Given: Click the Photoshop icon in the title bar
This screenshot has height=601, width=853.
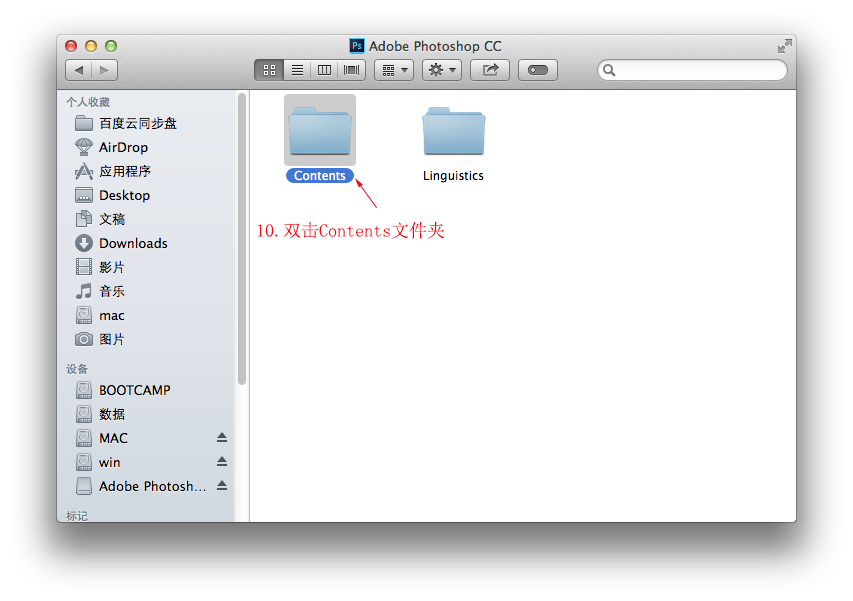Looking at the screenshot, I should pyautogui.click(x=357, y=46).
